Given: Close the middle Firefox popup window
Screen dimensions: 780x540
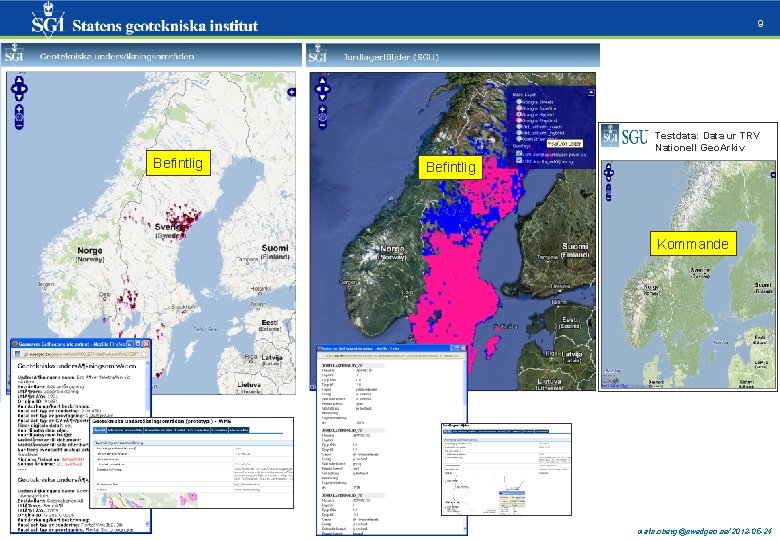Looking at the screenshot, I should click(x=463, y=348).
